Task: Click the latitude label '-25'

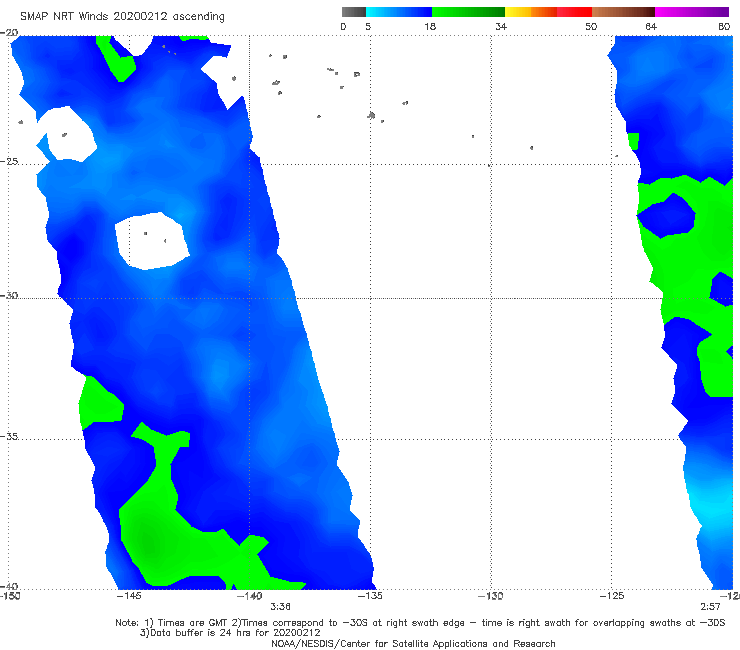Action: (x=9, y=161)
